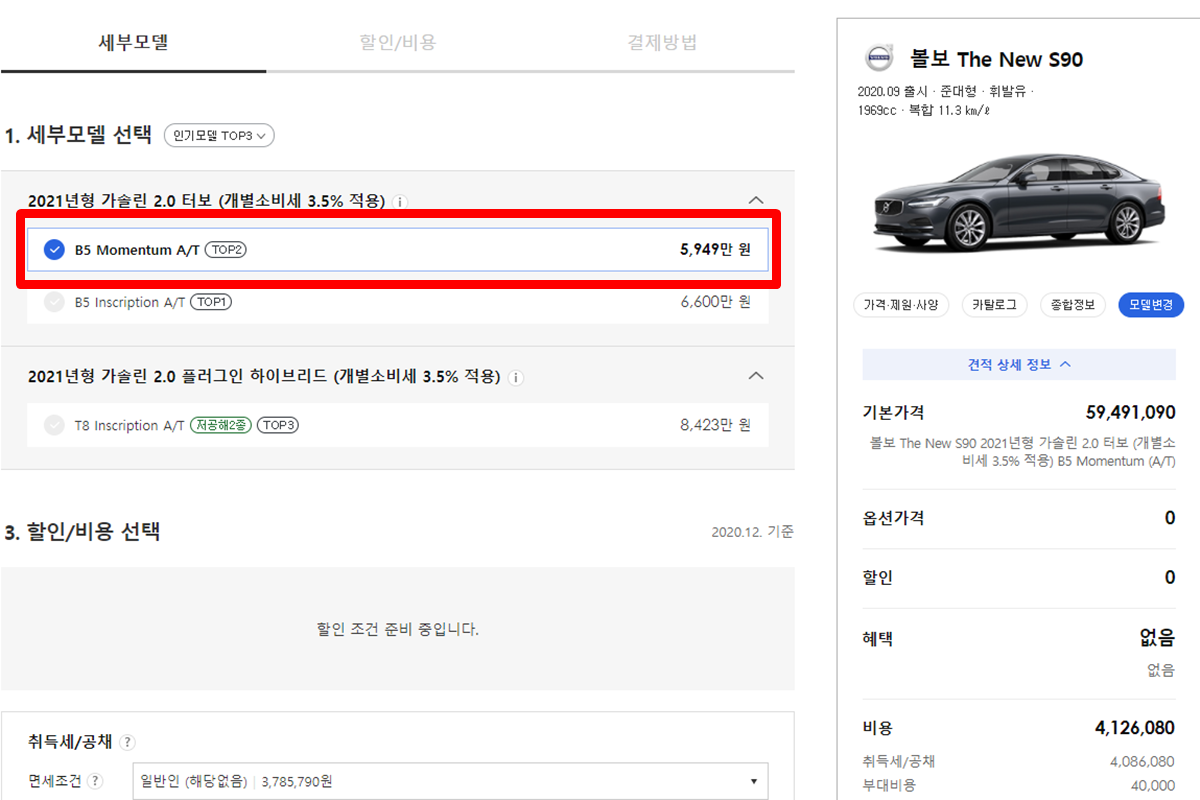Click 3. 할인/비용 선택 heading
Image resolution: width=1200 pixels, height=800 pixels.
click(82, 531)
